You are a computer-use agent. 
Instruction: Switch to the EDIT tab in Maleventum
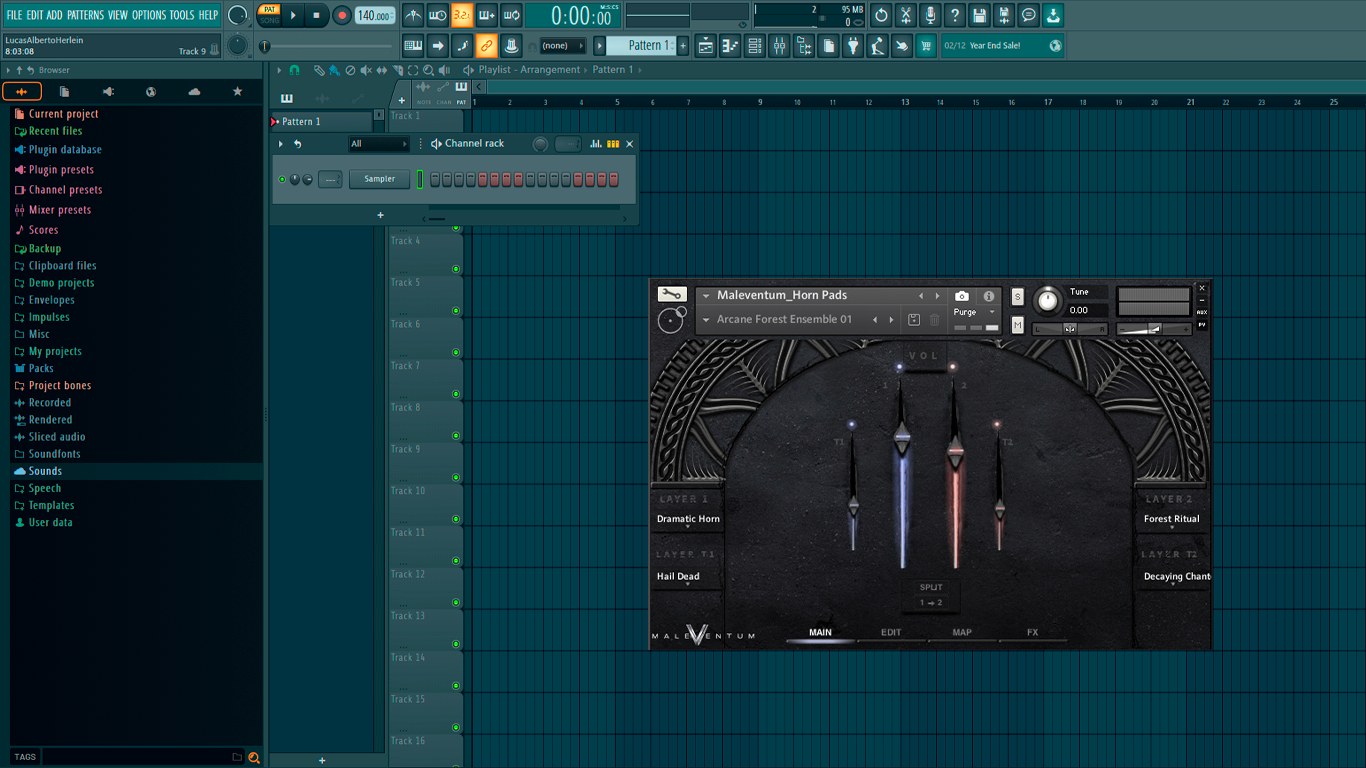coord(891,633)
